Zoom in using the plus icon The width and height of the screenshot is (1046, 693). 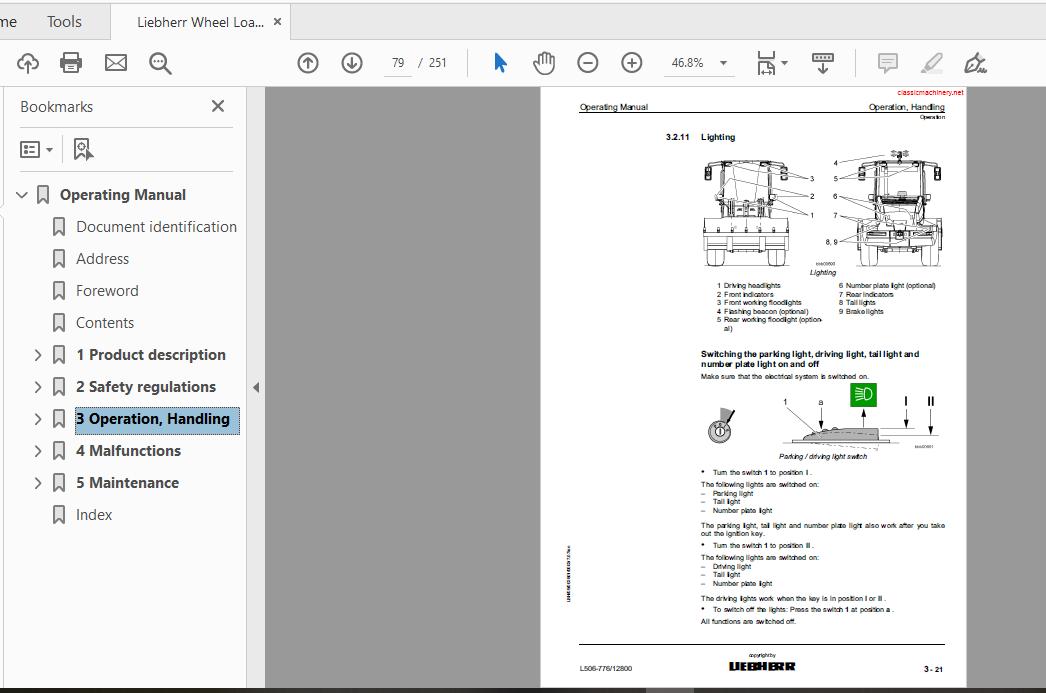pos(632,62)
